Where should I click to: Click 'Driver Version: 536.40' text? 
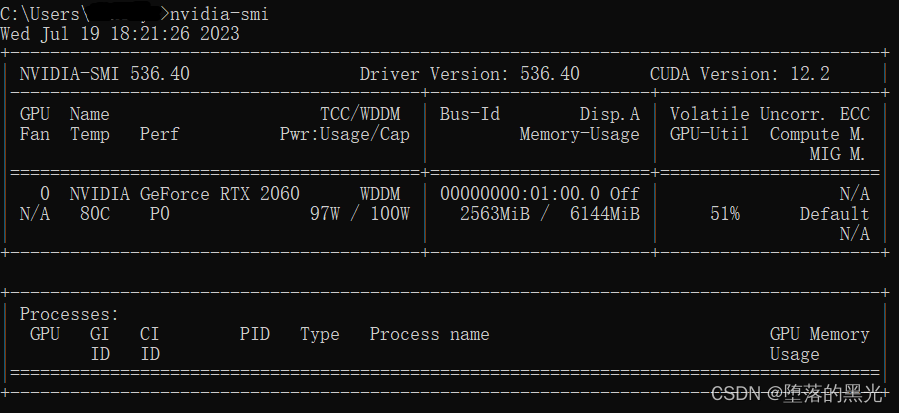470,74
